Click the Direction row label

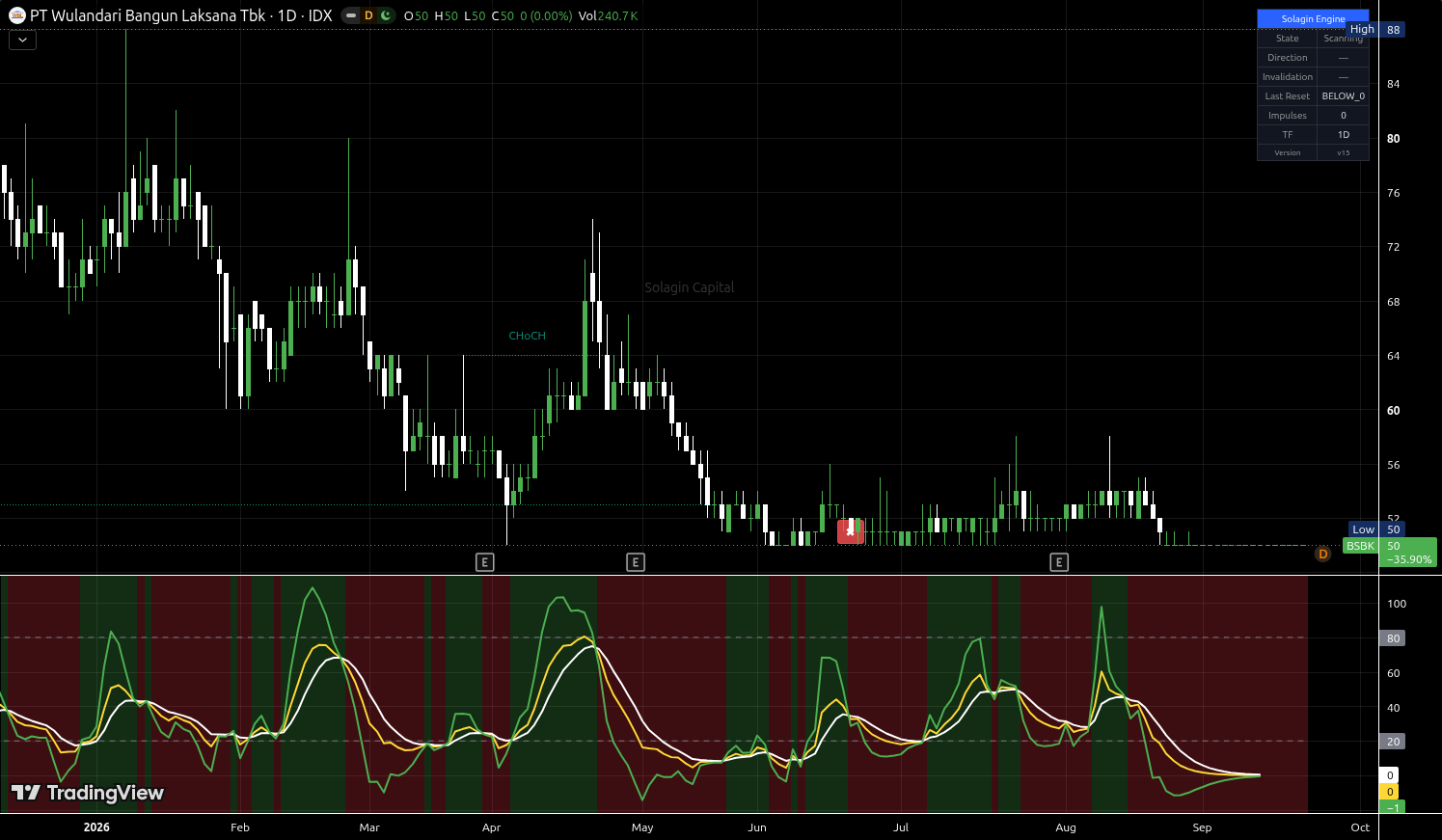[x=1288, y=58]
